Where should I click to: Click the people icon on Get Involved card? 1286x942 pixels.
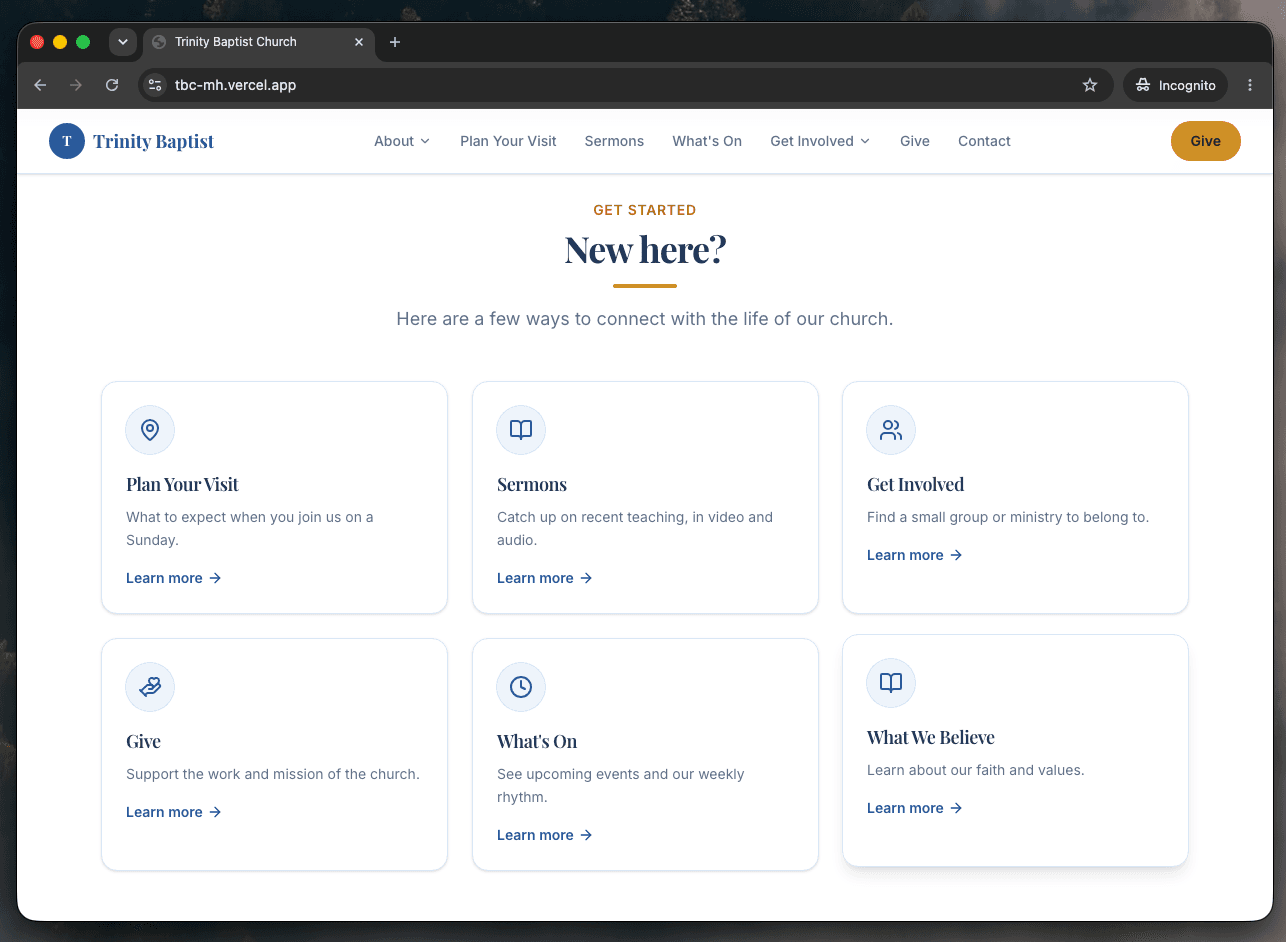(891, 430)
